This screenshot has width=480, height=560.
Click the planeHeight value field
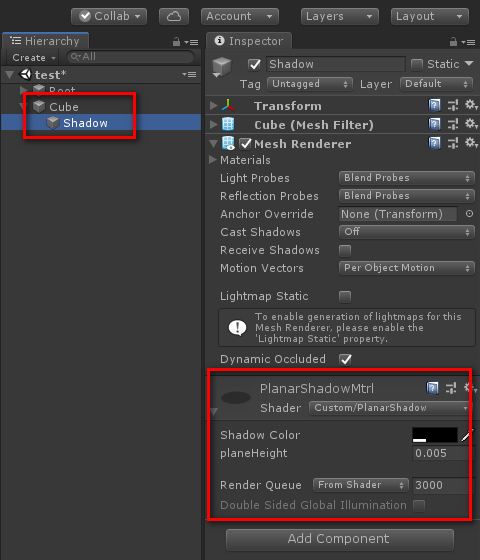point(443,453)
